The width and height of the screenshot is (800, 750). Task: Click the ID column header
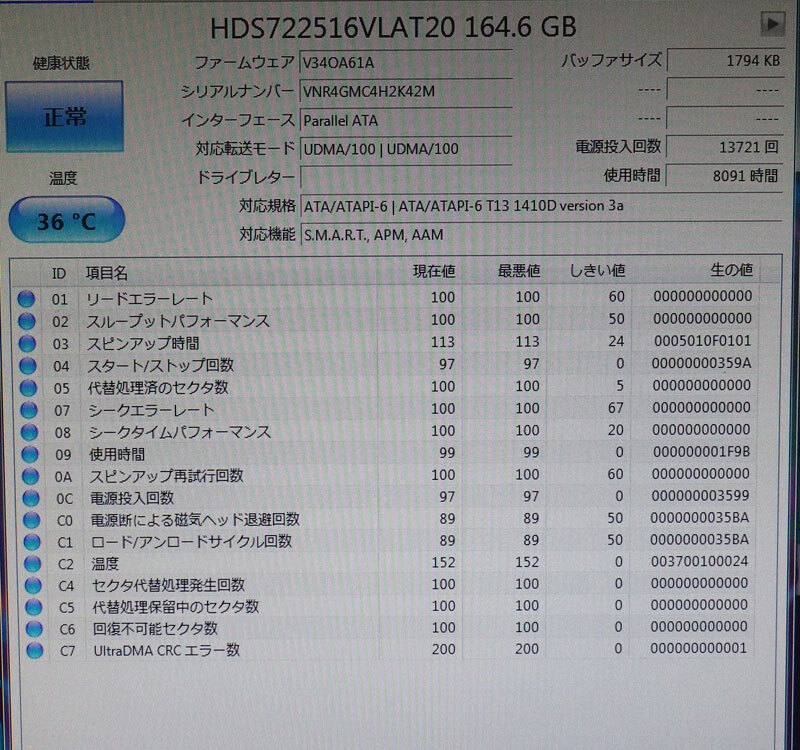pyautogui.click(x=59, y=273)
